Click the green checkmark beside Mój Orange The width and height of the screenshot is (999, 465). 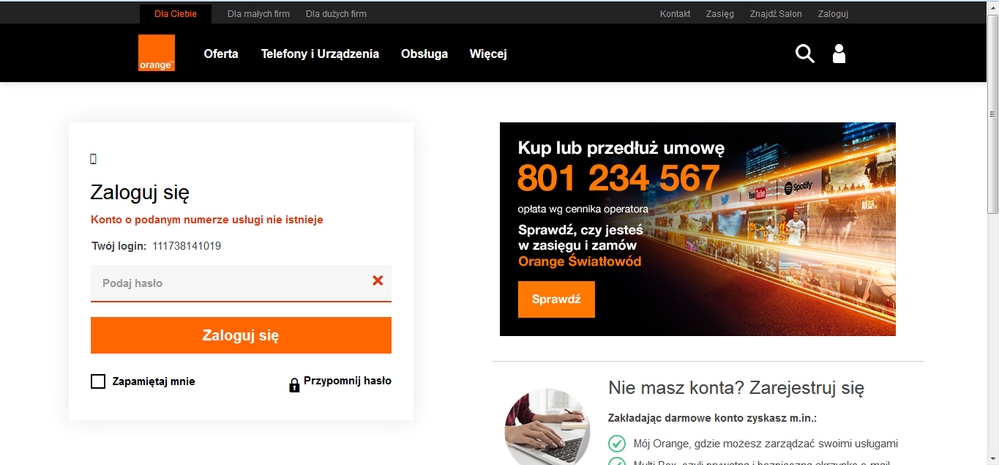pyautogui.click(x=616, y=443)
